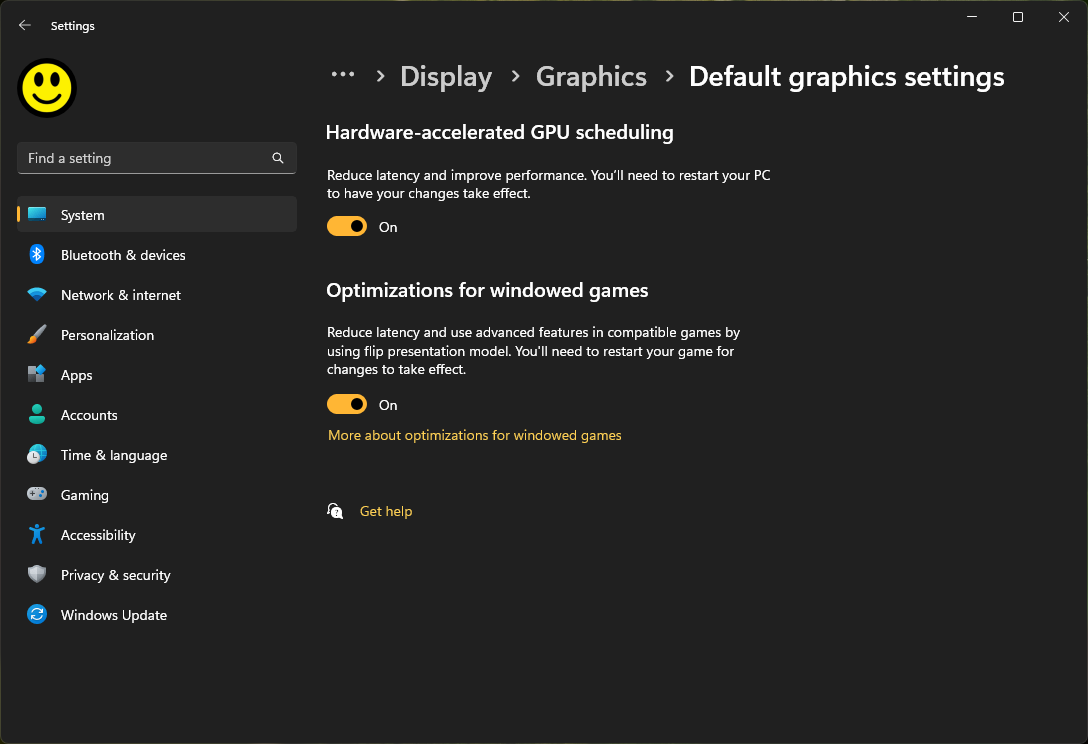Disable Hardware-accelerated GPU scheduling toggle
This screenshot has width=1088, height=744.
[x=347, y=227]
